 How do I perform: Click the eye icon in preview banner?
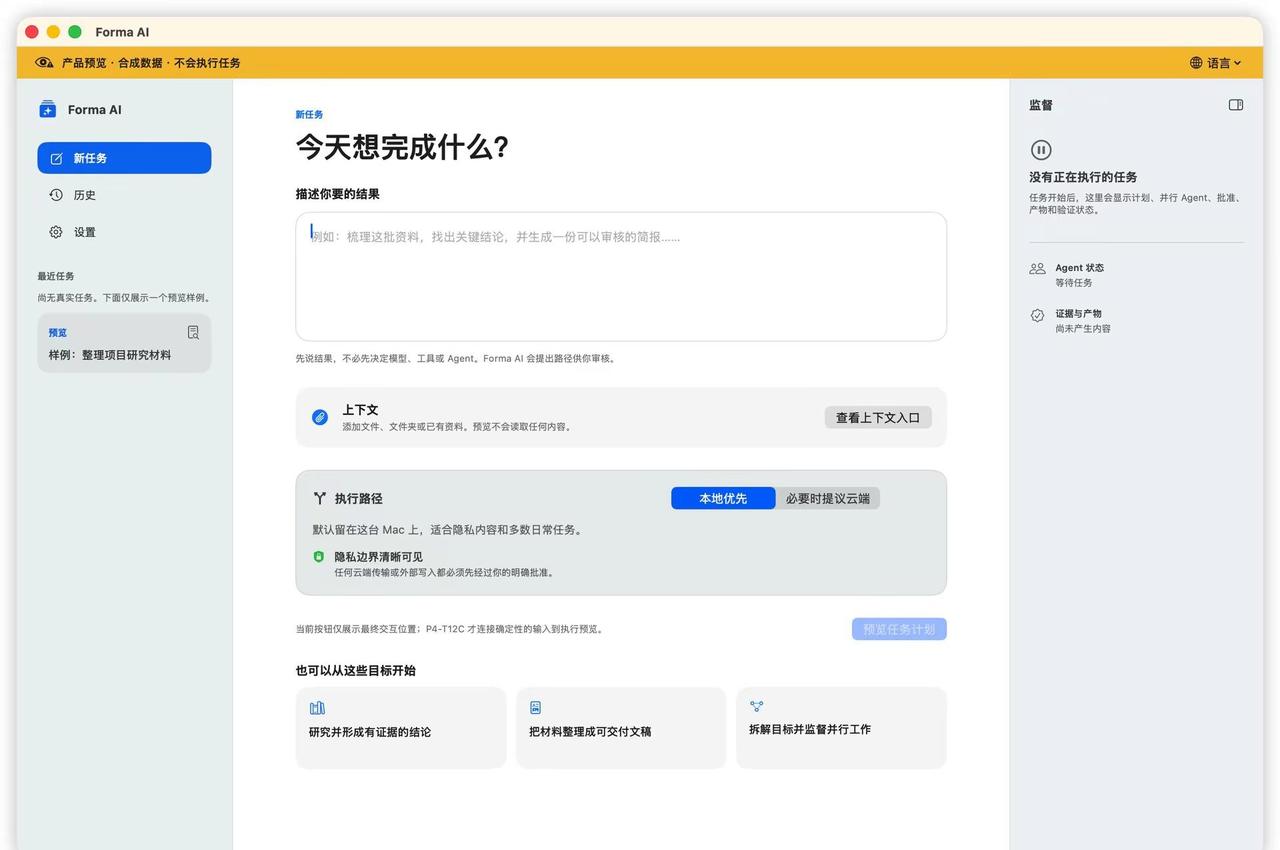pos(44,62)
